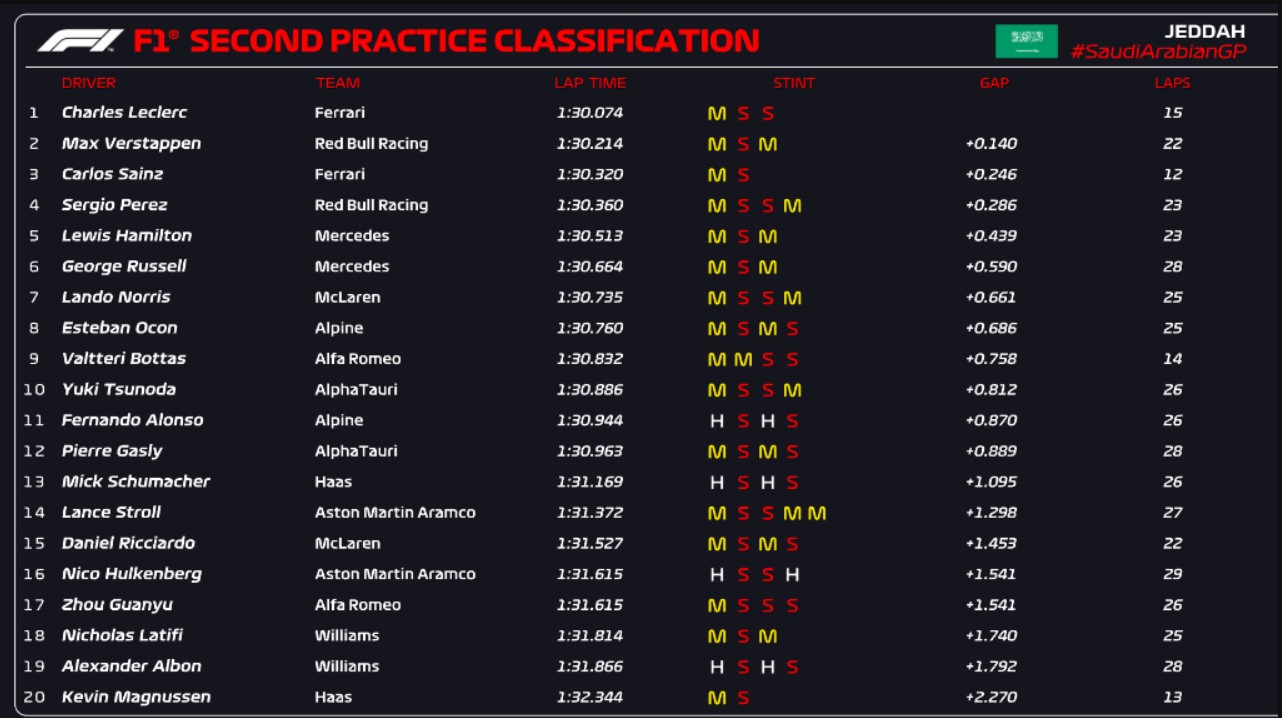Select the DRIVER column header
This screenshot has height=718, width=1282.
pyautogui.click(x=88, y=83)
